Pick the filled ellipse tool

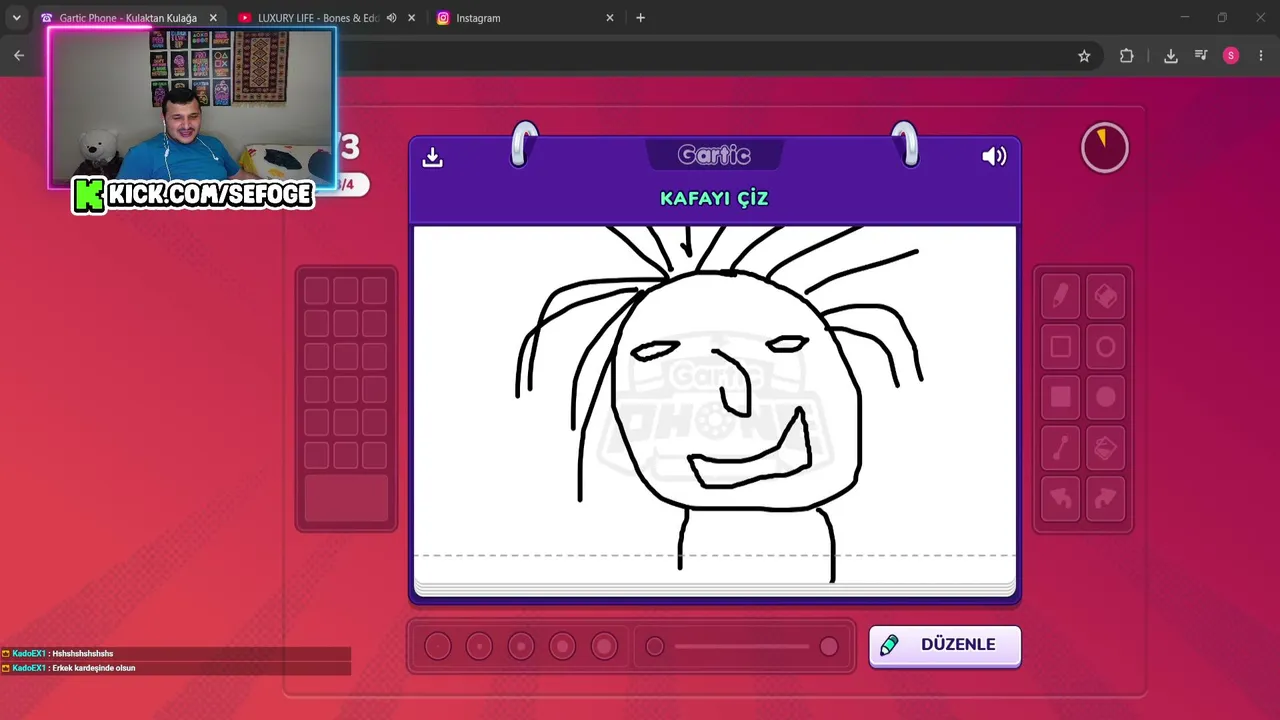(x=1105, y=398)
